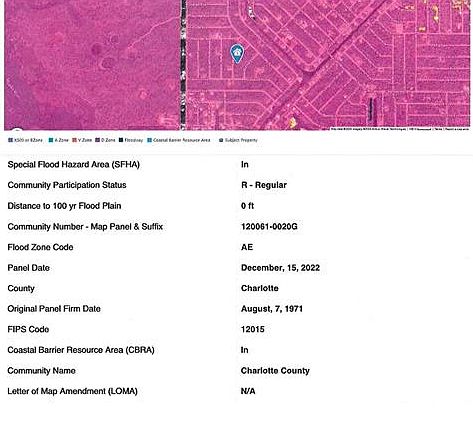
Task: Click the 'Subject Property' legend text
Action: 241,140
